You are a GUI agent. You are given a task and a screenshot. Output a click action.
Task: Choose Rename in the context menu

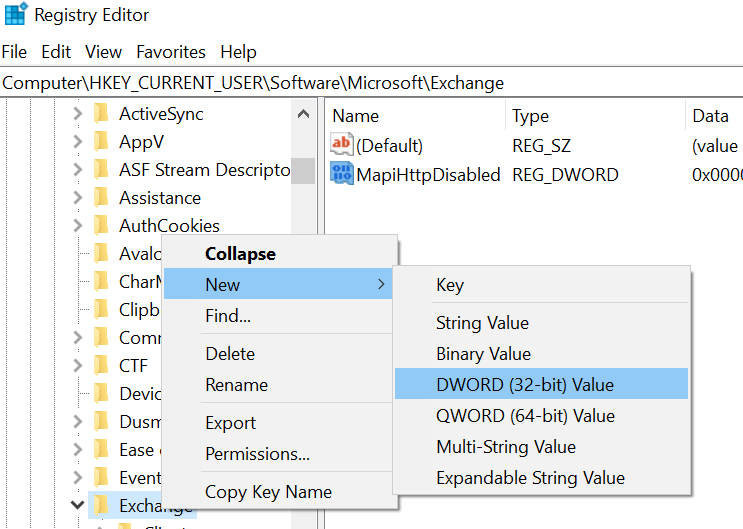[x=278, y=384]
